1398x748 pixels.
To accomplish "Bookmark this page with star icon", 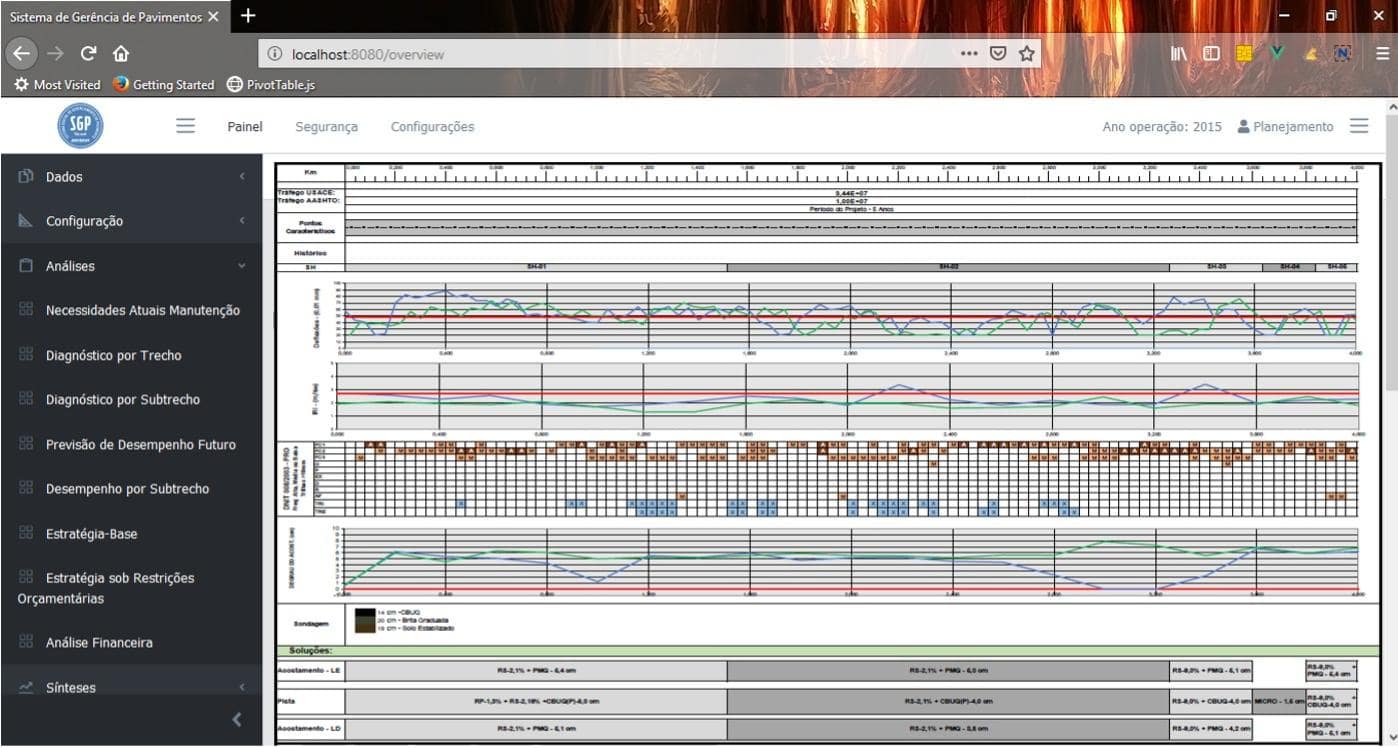I will pyautogui.click(x=1026, y=54).
